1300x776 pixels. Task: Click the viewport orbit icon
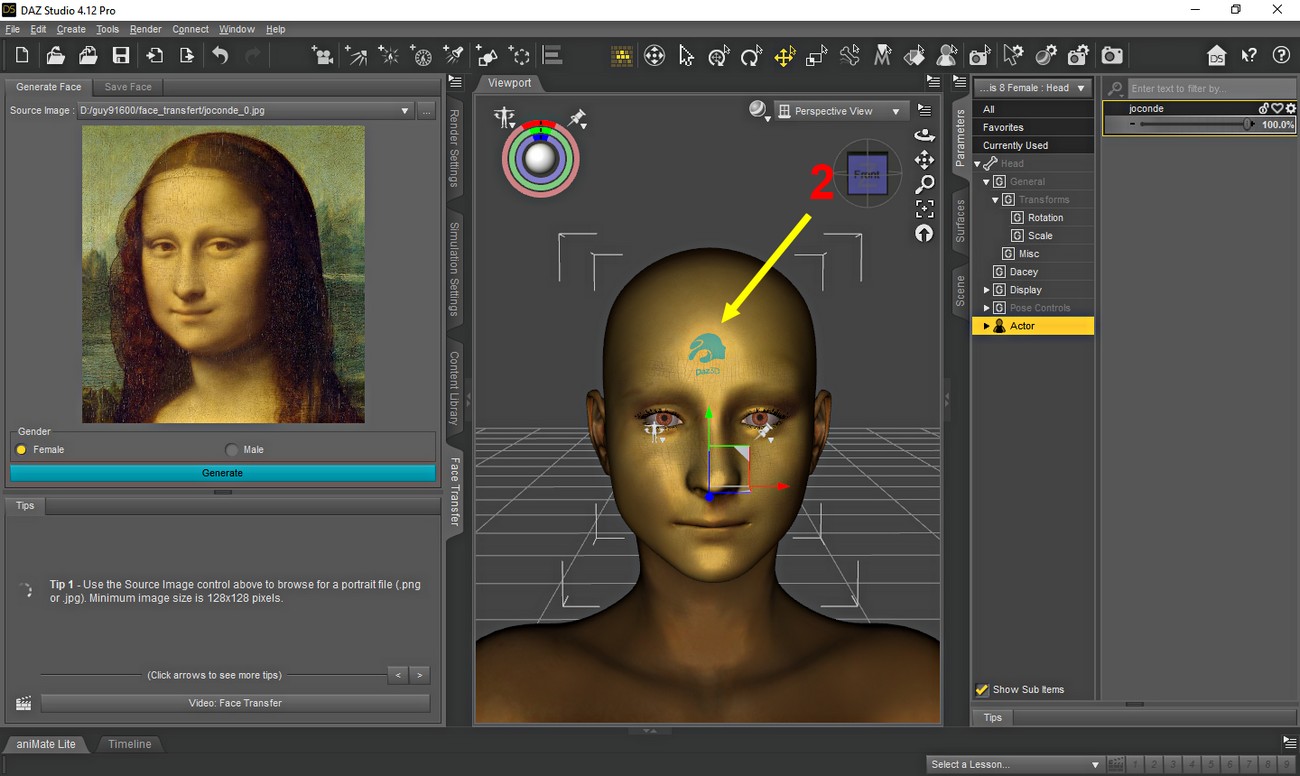click(x=924, y=135)
